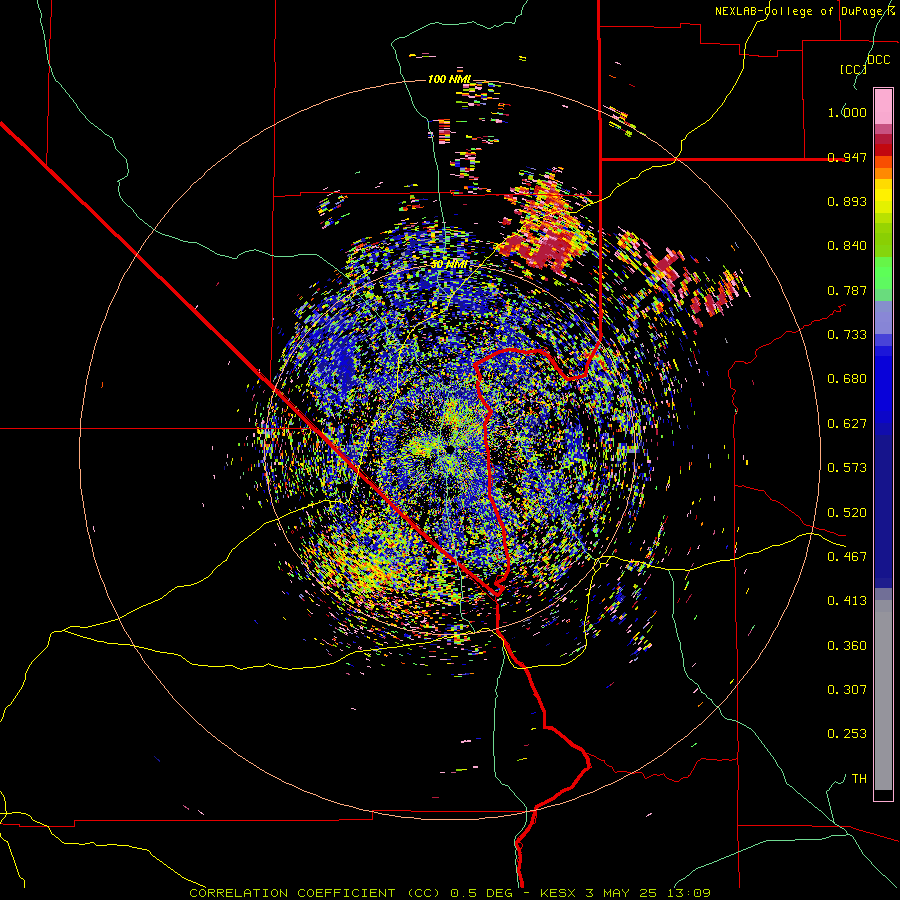Pick the pink color at the top of the CC color bar

coord(883,106)
